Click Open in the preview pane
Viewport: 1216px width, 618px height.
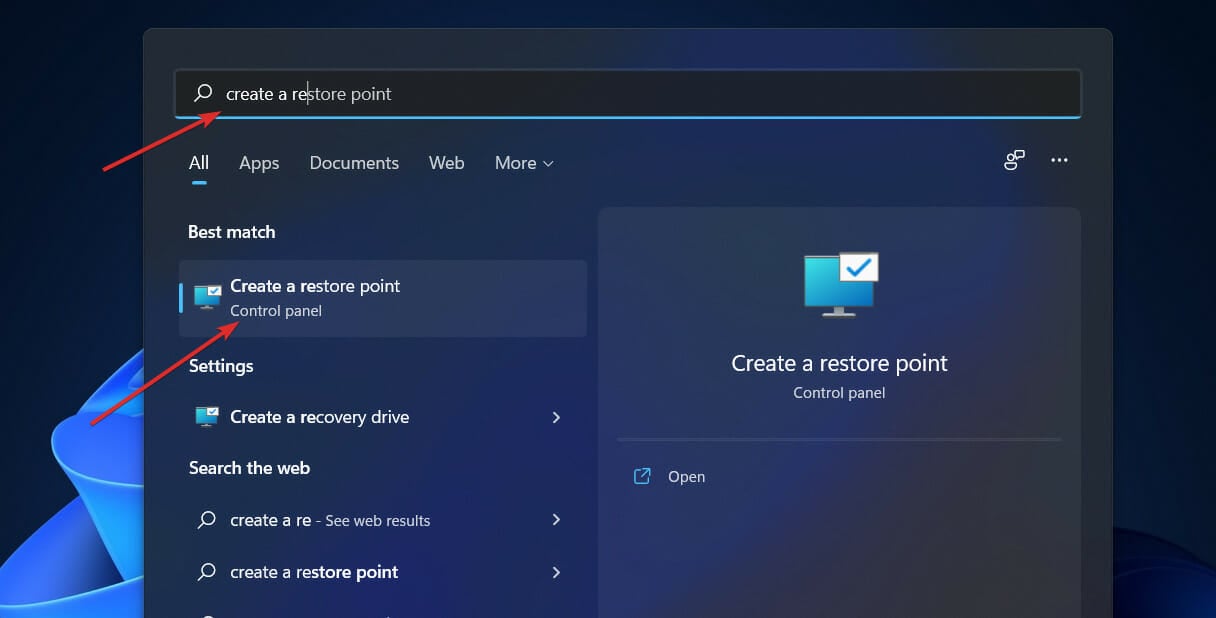686,477
